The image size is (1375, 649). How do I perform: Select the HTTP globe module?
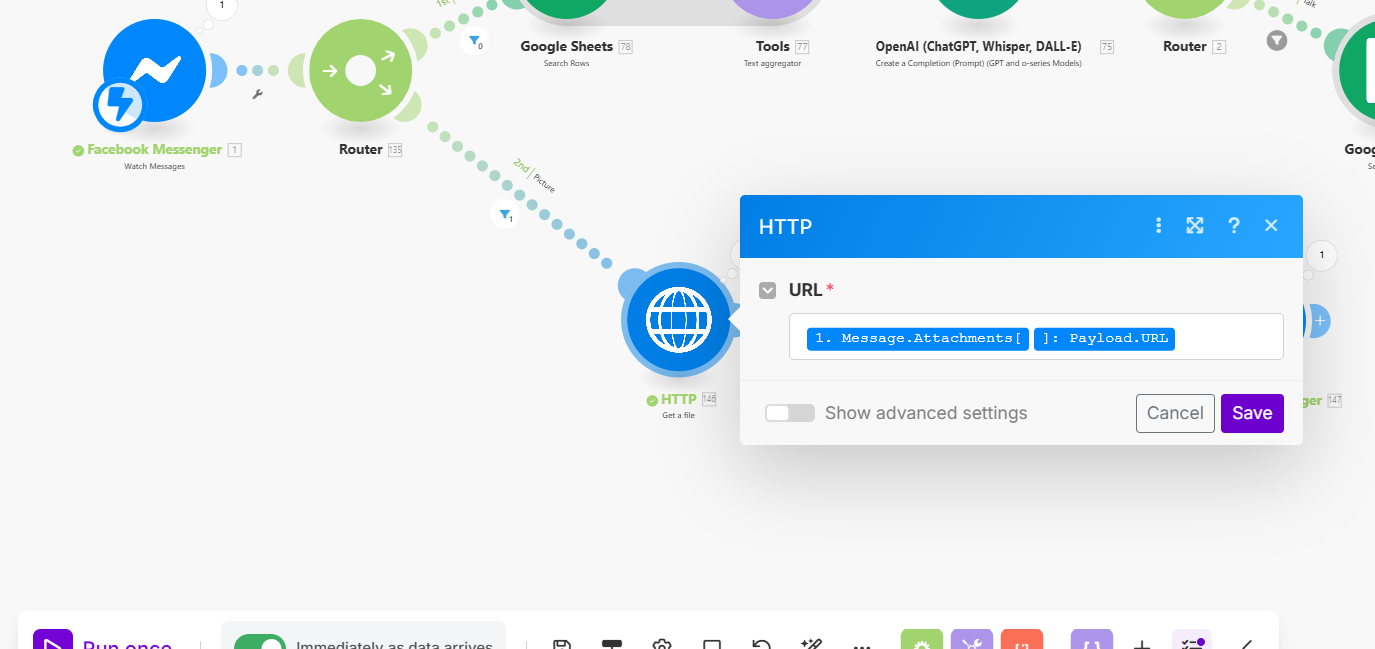[678, 321]
